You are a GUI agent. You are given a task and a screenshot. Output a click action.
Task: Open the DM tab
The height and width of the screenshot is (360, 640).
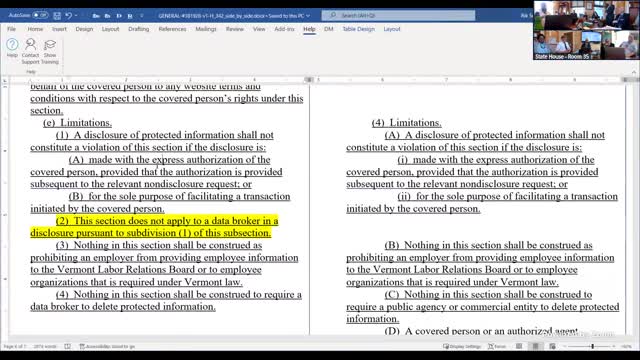click(x=329, y=29)
